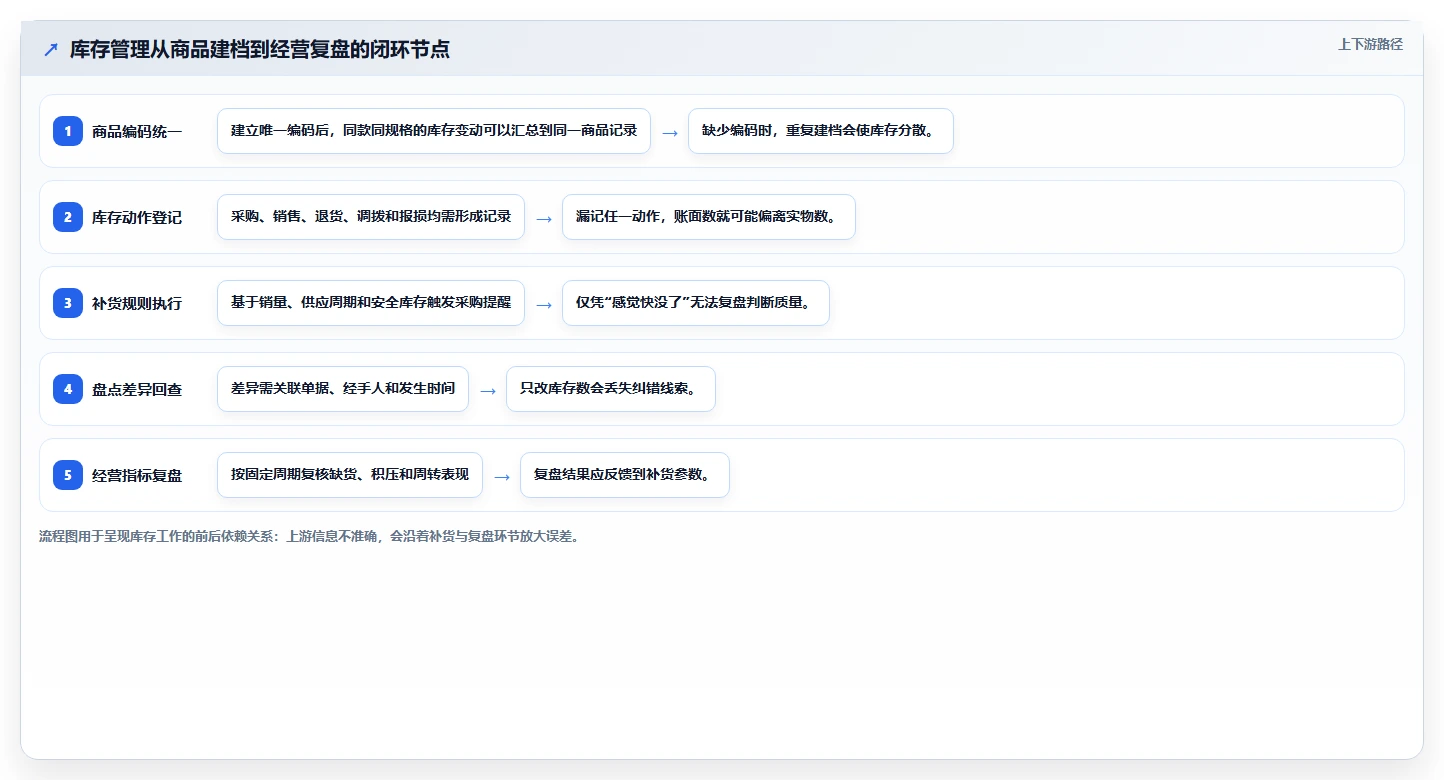Select step number badge 5
The image size is (1444, 780).
pos(68,475)
